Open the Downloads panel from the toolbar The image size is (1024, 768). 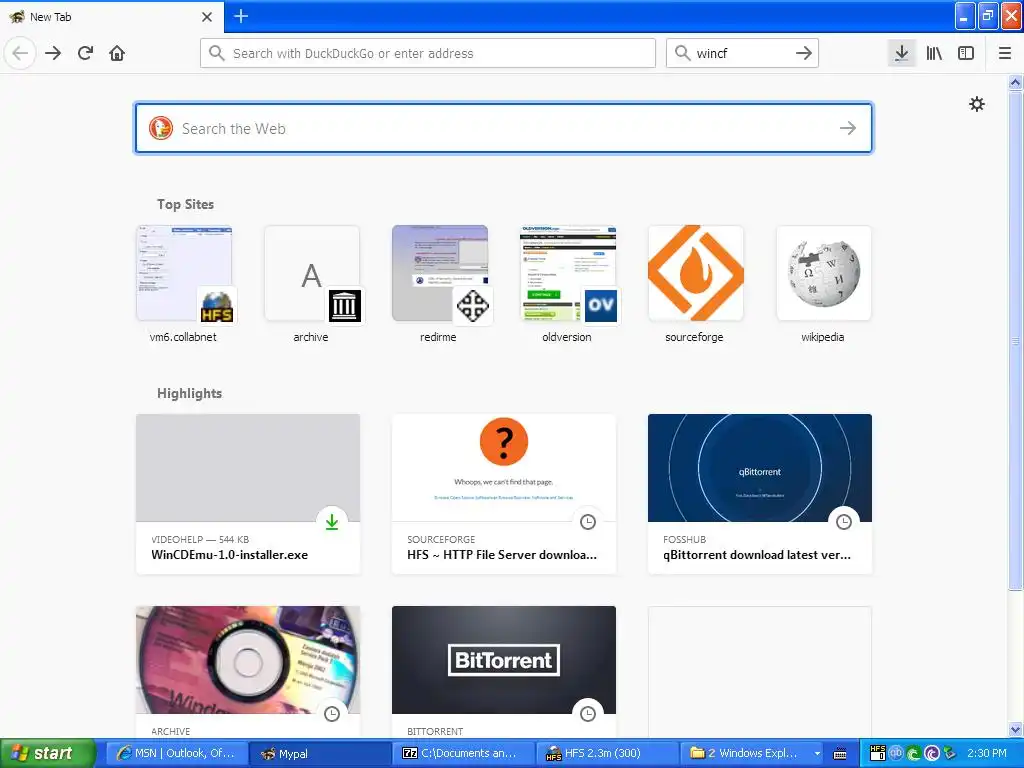tap(902, 53)
